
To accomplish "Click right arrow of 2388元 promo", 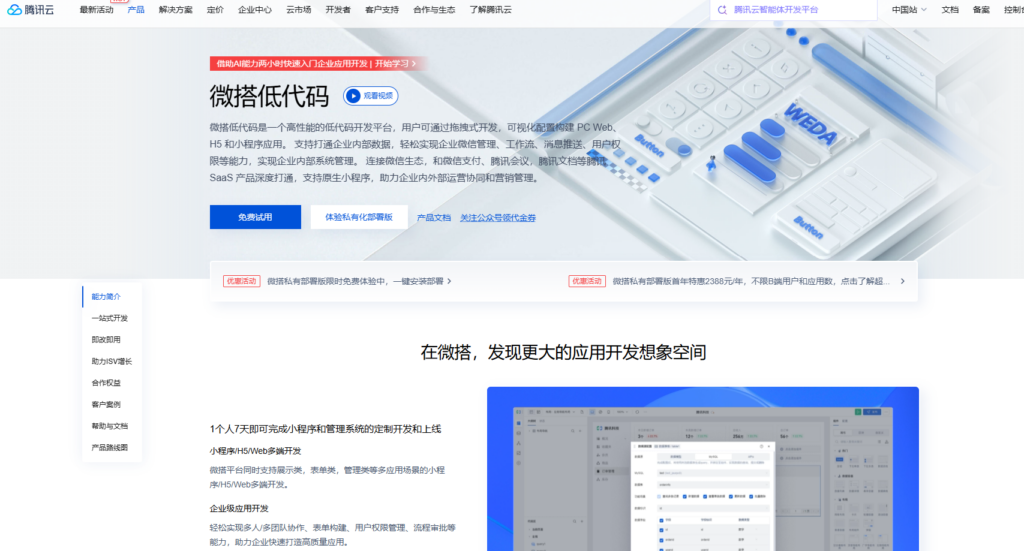I will (x=902, y=281).
